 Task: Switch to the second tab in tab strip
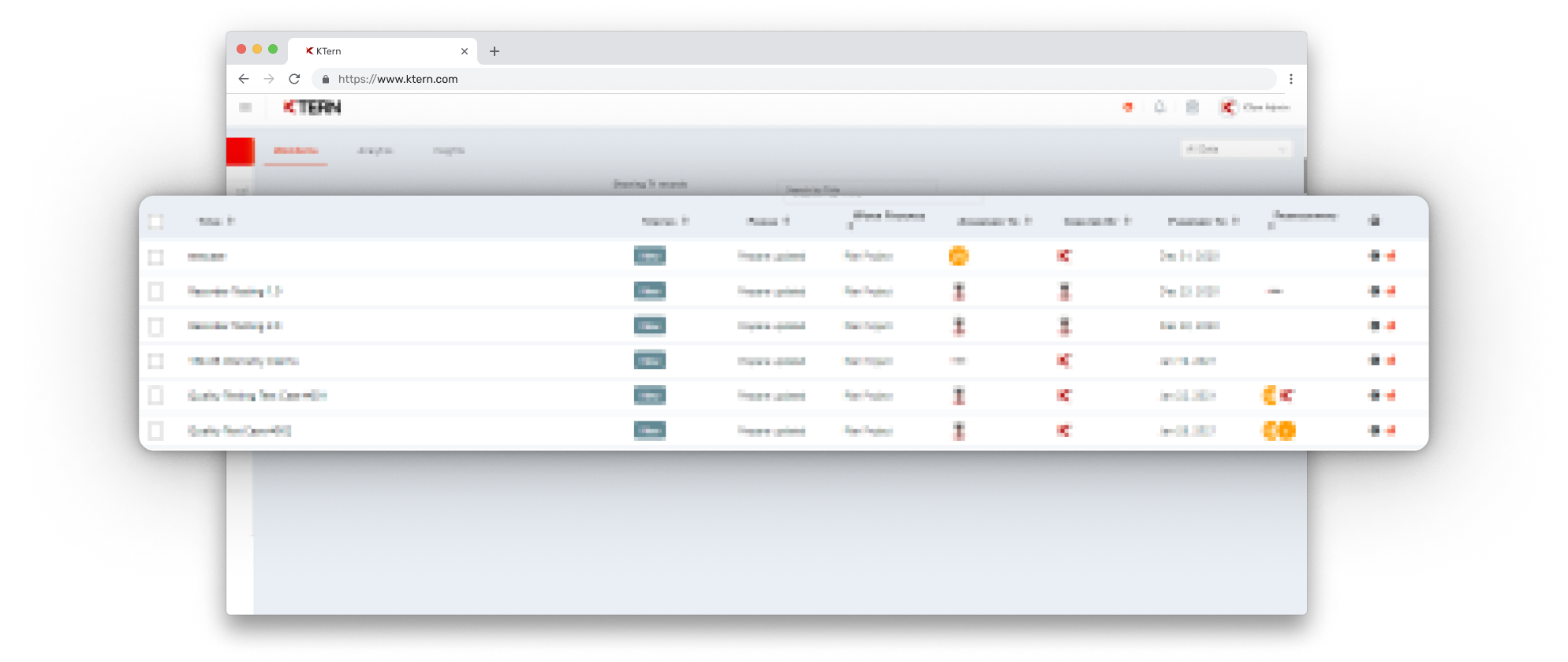pyautogui.click(x=375, y=150)
